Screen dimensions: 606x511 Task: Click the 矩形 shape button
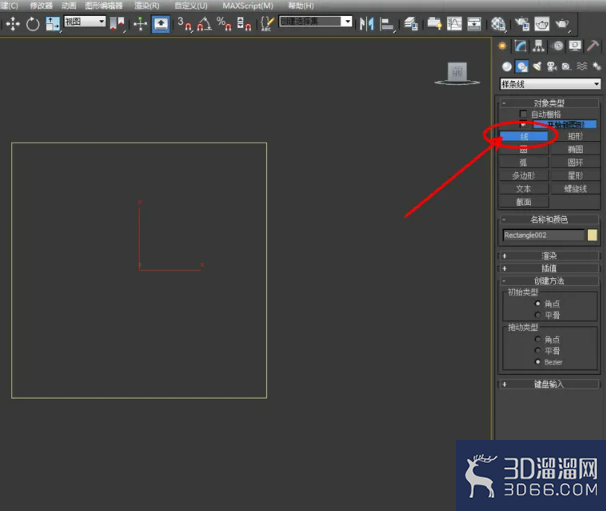(575, 136)
